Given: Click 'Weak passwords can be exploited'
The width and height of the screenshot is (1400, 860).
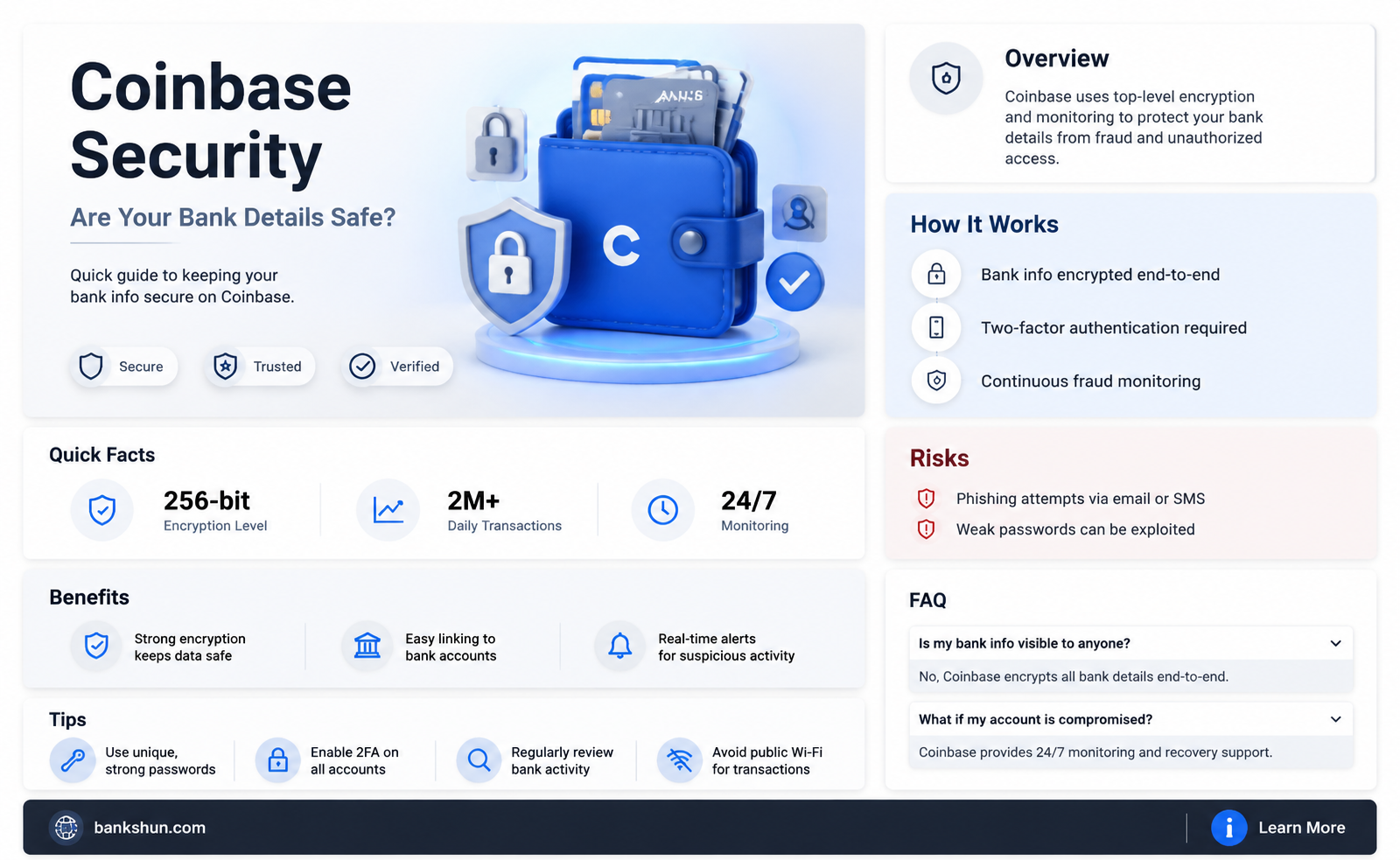Looking at the screenshot, I should [x=1075, y=529].
